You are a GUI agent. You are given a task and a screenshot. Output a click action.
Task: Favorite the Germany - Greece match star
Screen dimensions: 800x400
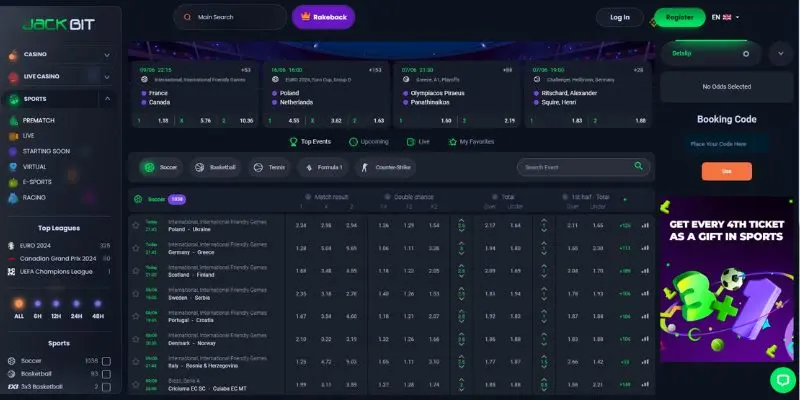[x=136, y=248]
